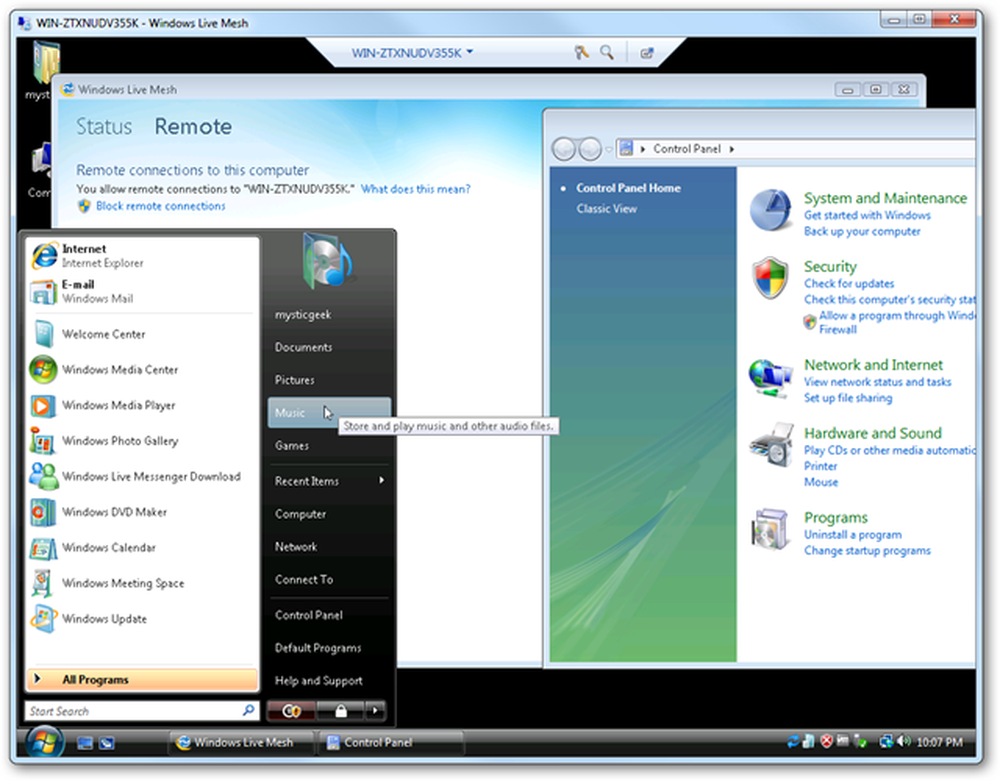The width and height of the screenshot is (1000, 781).
Task: Open Computer from the Start menu
Action: coord(329,514)
